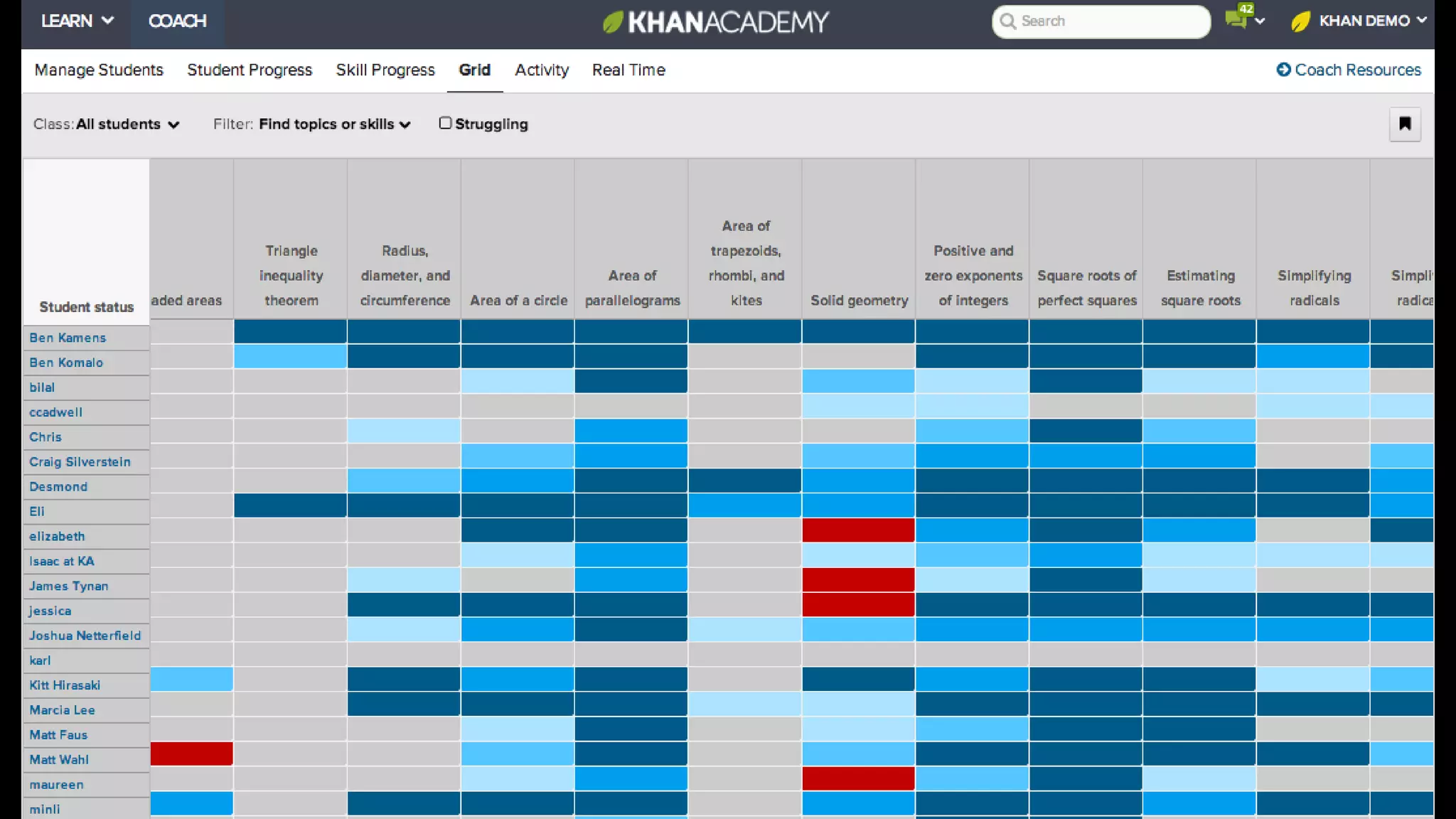This screenshot has width=1456, height=819.
Task: Open Joshua Netterfield's student link
Action: coord(85,636)
